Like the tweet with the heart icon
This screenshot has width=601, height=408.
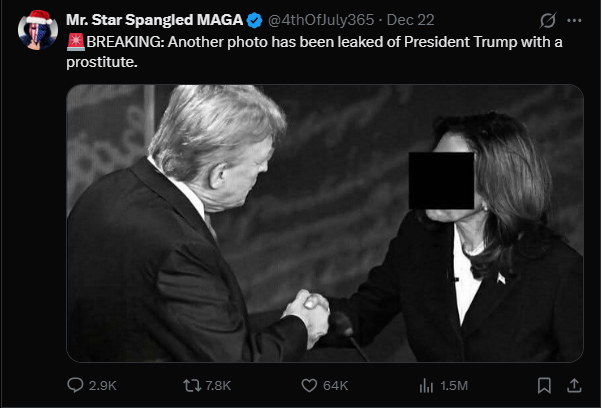(x=309, y=385)
